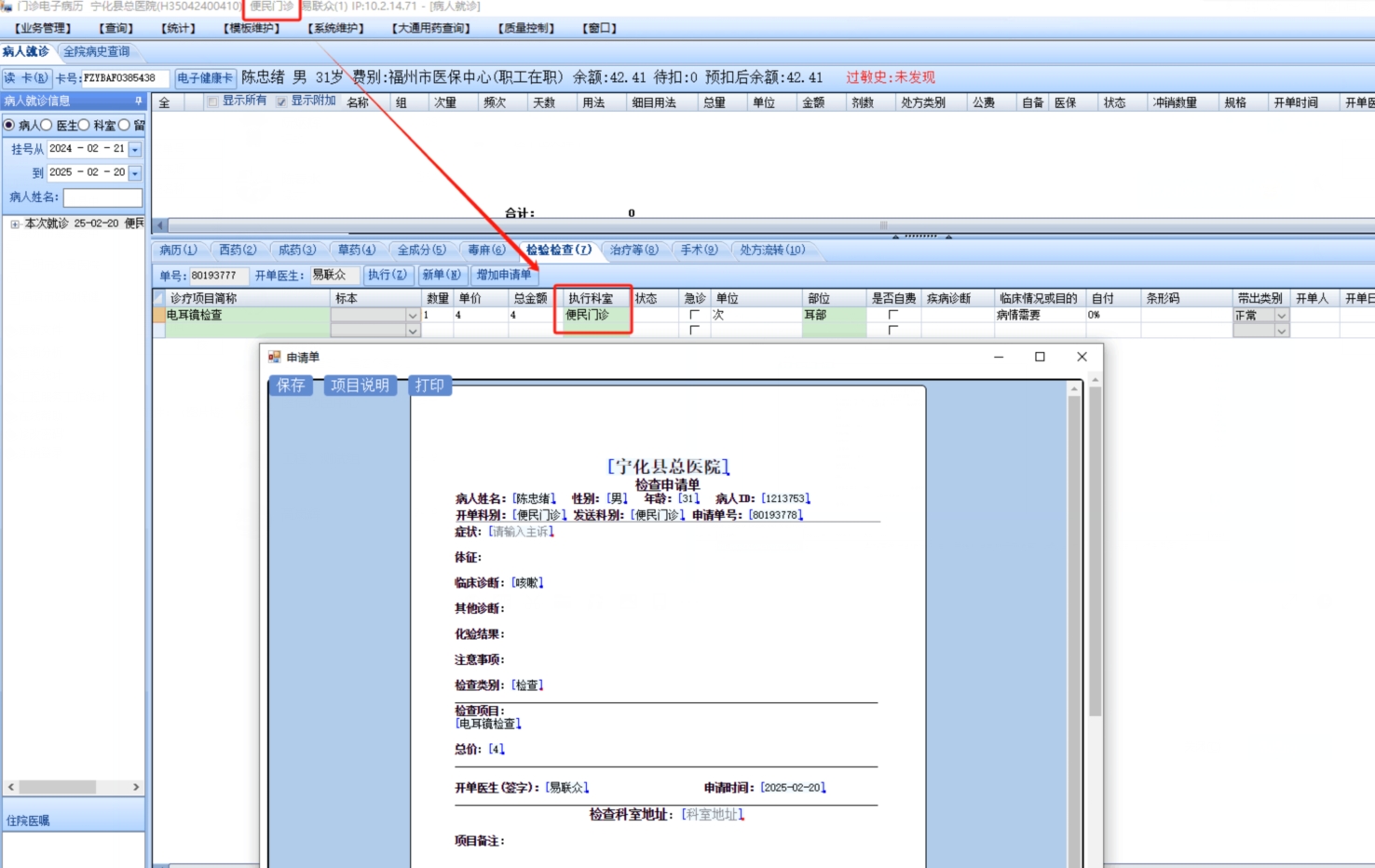
Task: Switch to the 手术(9) tab
Action: click(x=699, y=250)
